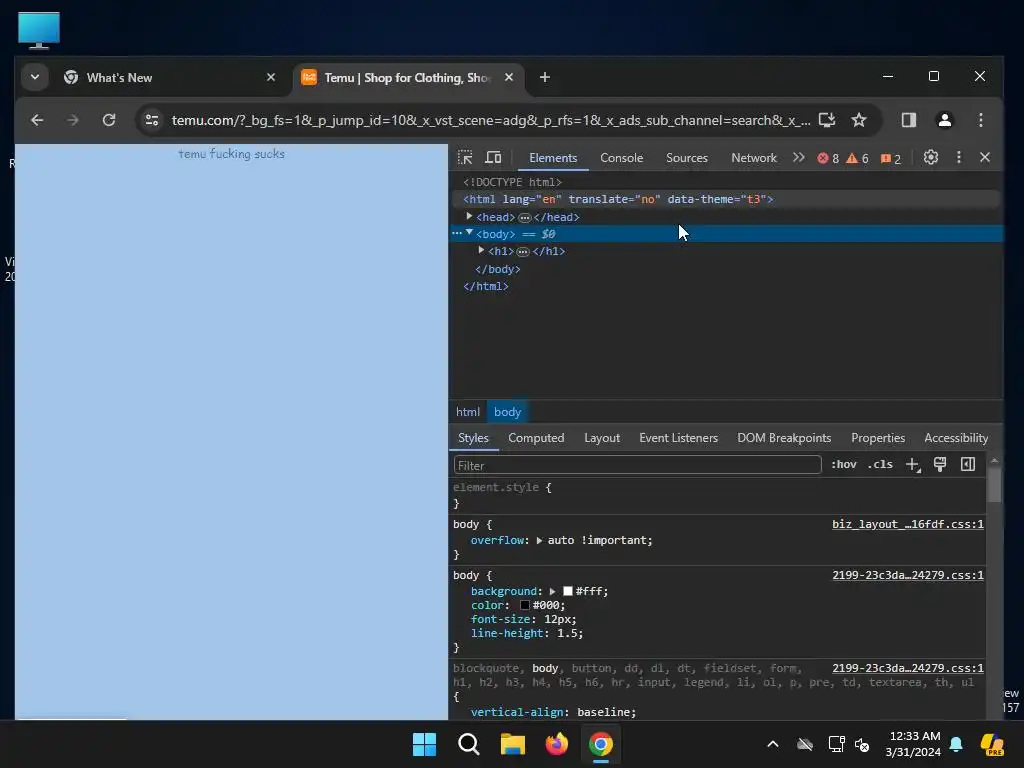Collapse the body element node
Image resolution: width=1024 pixels, height=768 pixels.
pos(469,233)
